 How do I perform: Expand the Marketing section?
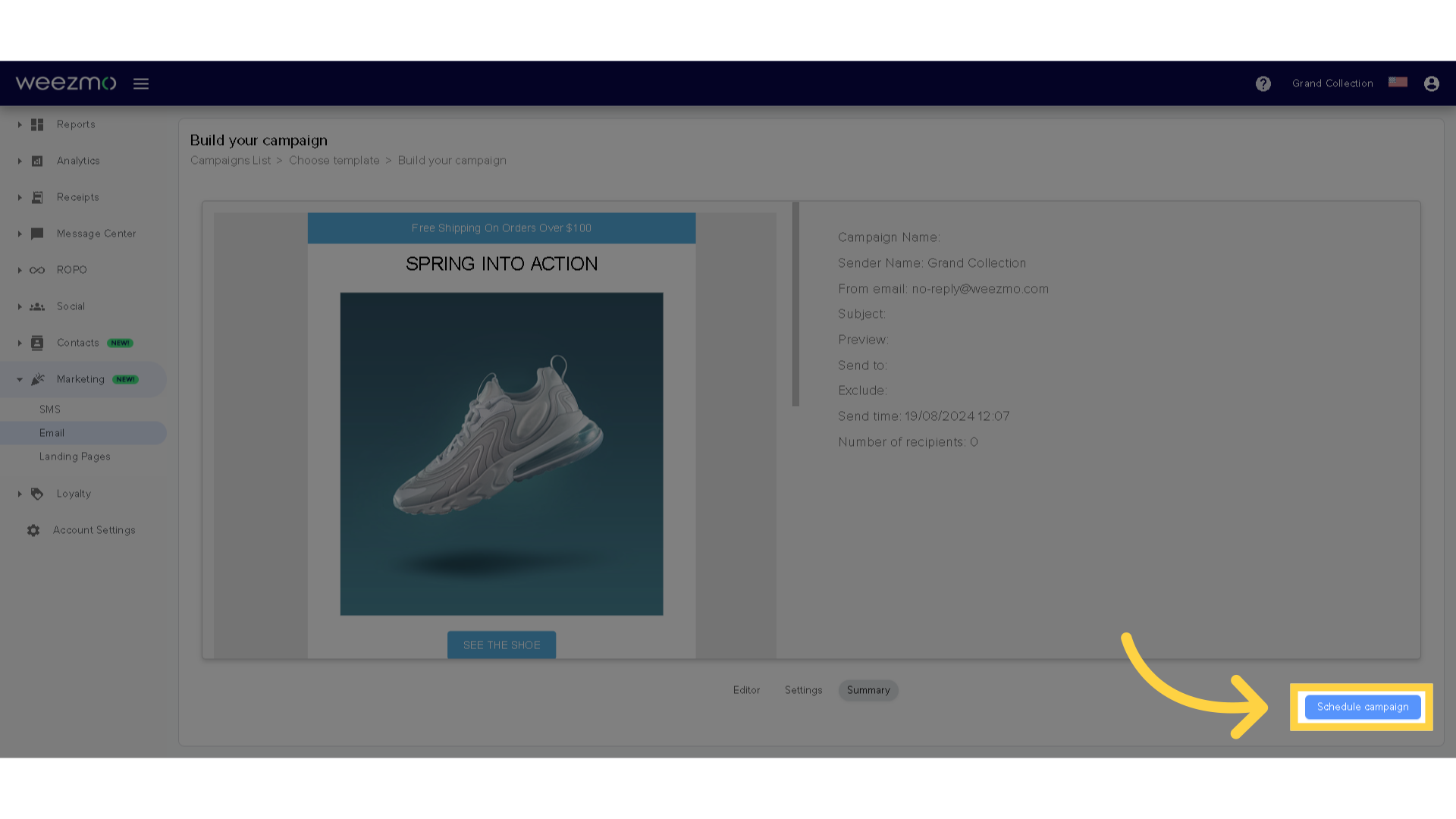(19, 379)
